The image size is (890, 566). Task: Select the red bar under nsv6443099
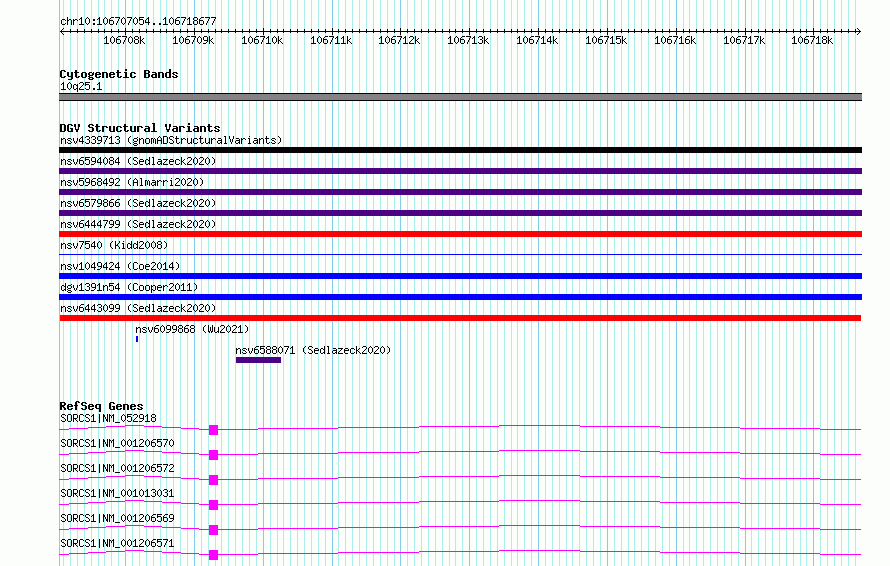pyautogui.click(x=460, y=318)
